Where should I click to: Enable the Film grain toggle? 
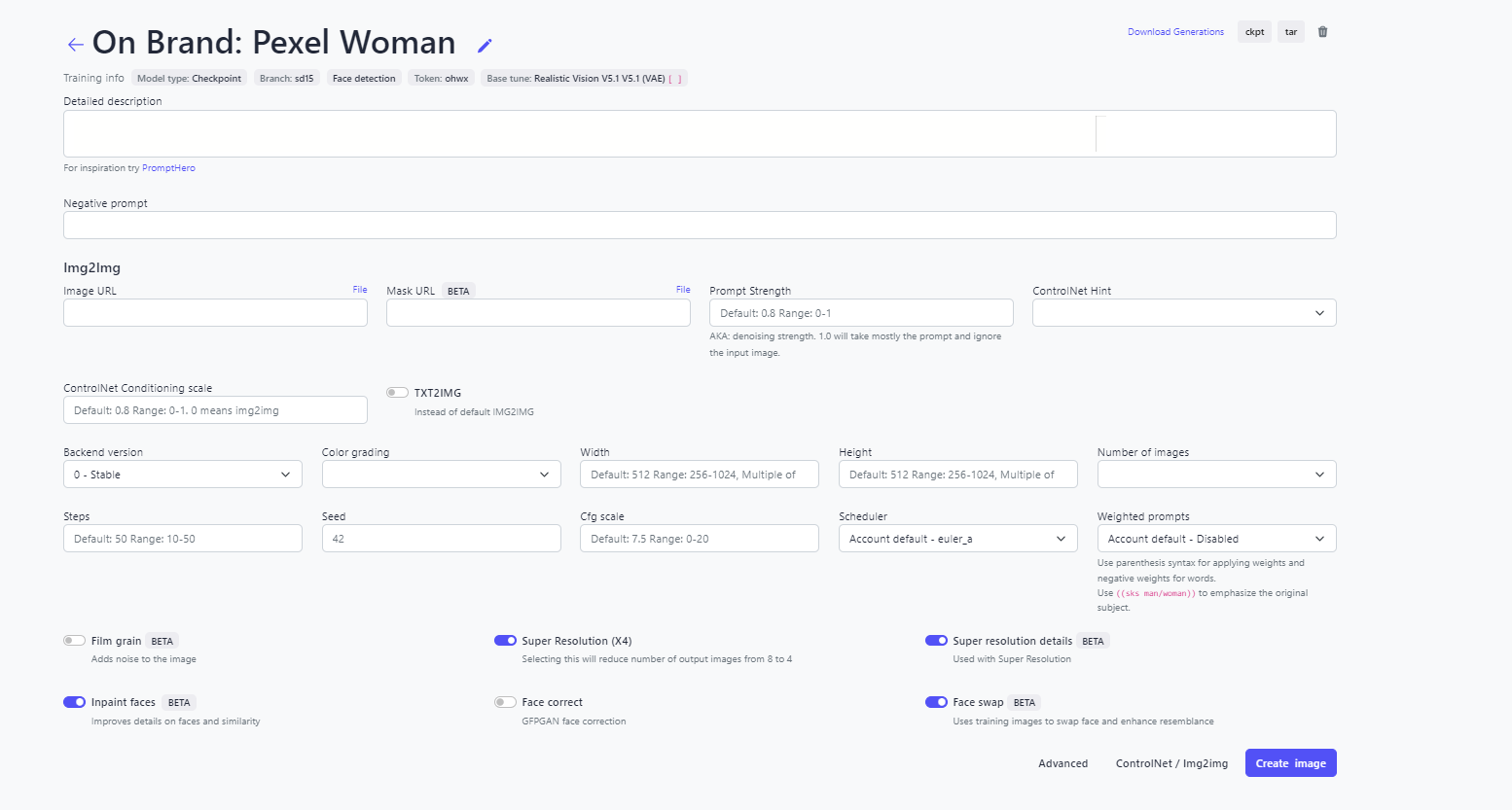pyautogui.click(x=74, y=641)
